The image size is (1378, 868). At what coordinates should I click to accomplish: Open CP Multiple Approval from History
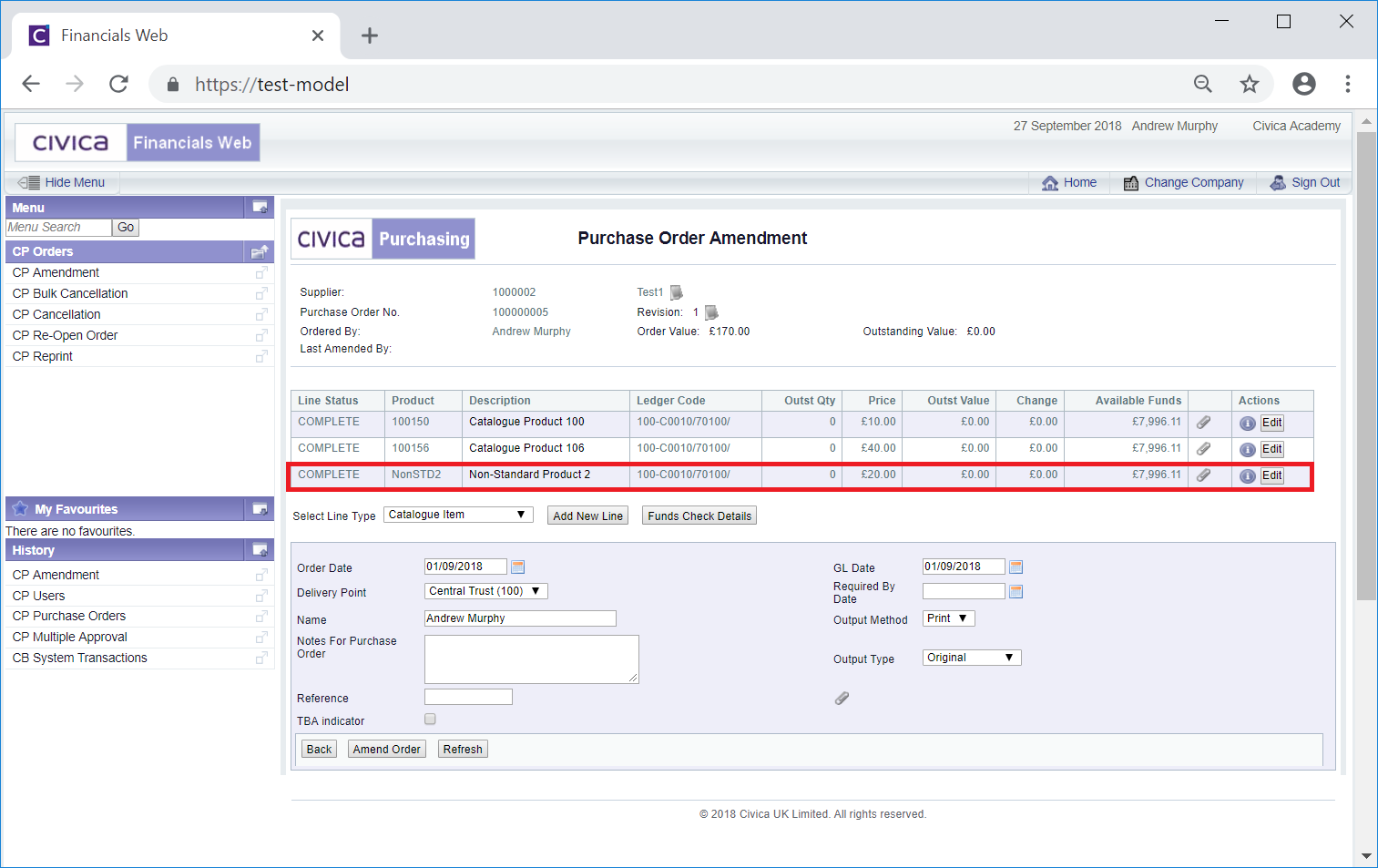tap(70, 637)
